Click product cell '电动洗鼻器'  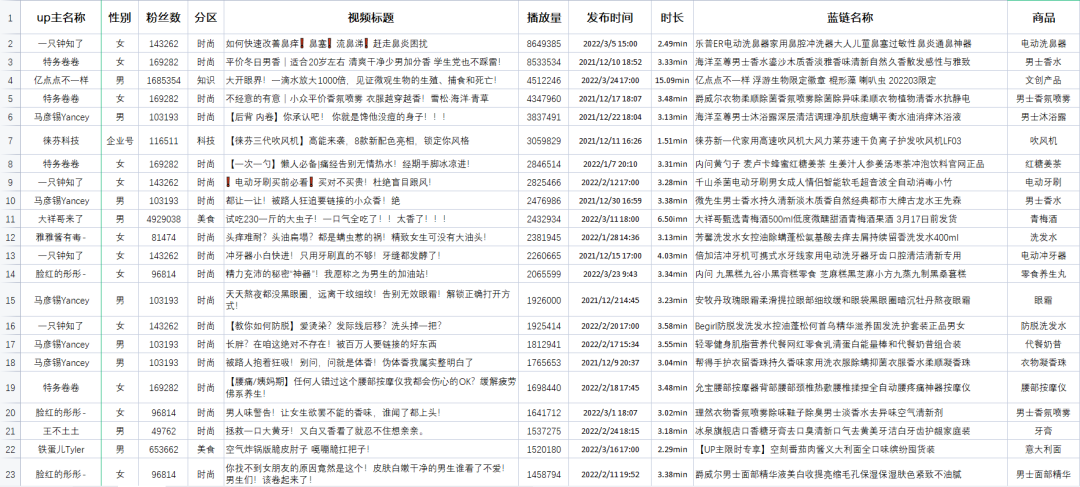point(1043,43)
